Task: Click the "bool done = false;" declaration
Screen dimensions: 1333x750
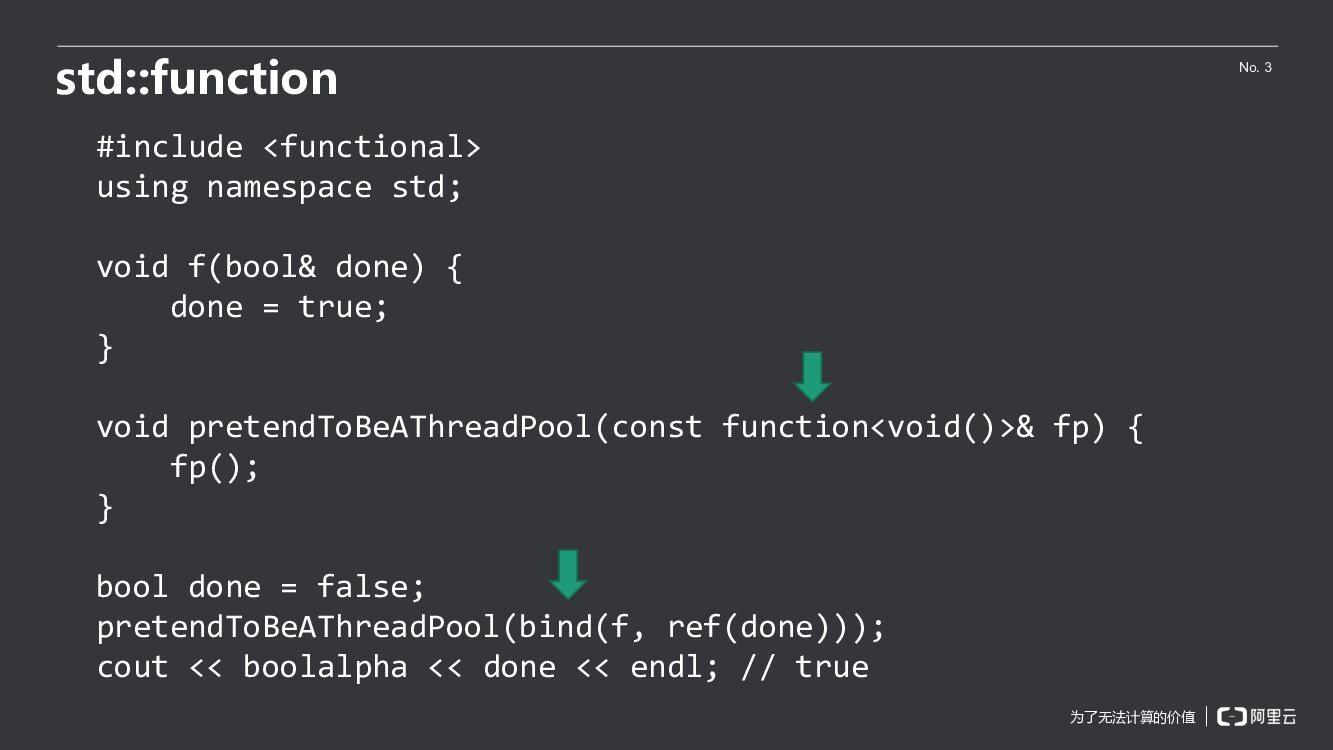Action: click(x=261, y=587)
